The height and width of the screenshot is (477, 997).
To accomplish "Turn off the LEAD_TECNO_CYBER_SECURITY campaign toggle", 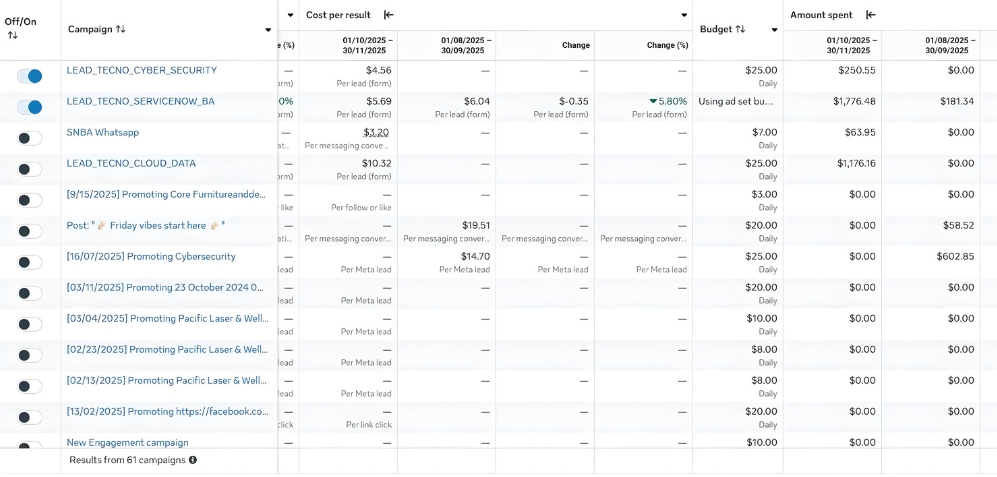I will (x=30, y=76).
